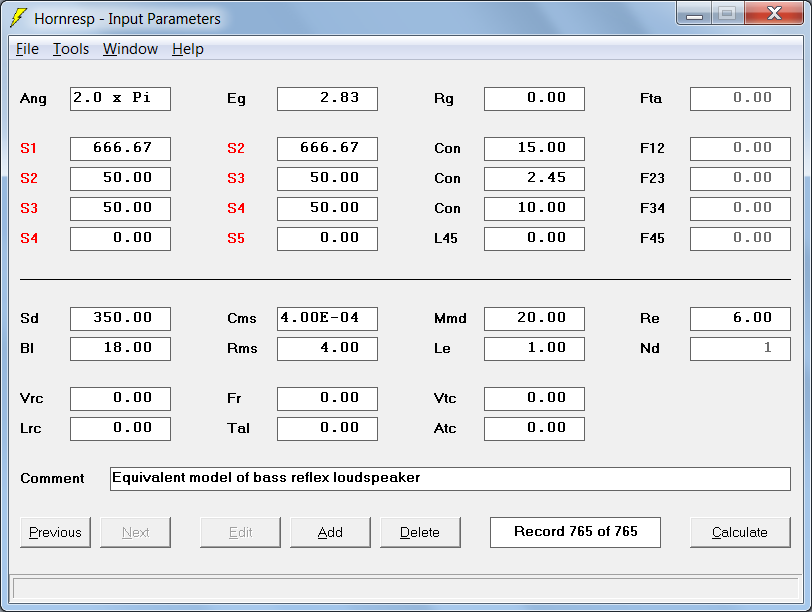The width and height of the screenshot is (812, 612).
Task: Minimize the Hornresp window
Action: pos(694,14)
